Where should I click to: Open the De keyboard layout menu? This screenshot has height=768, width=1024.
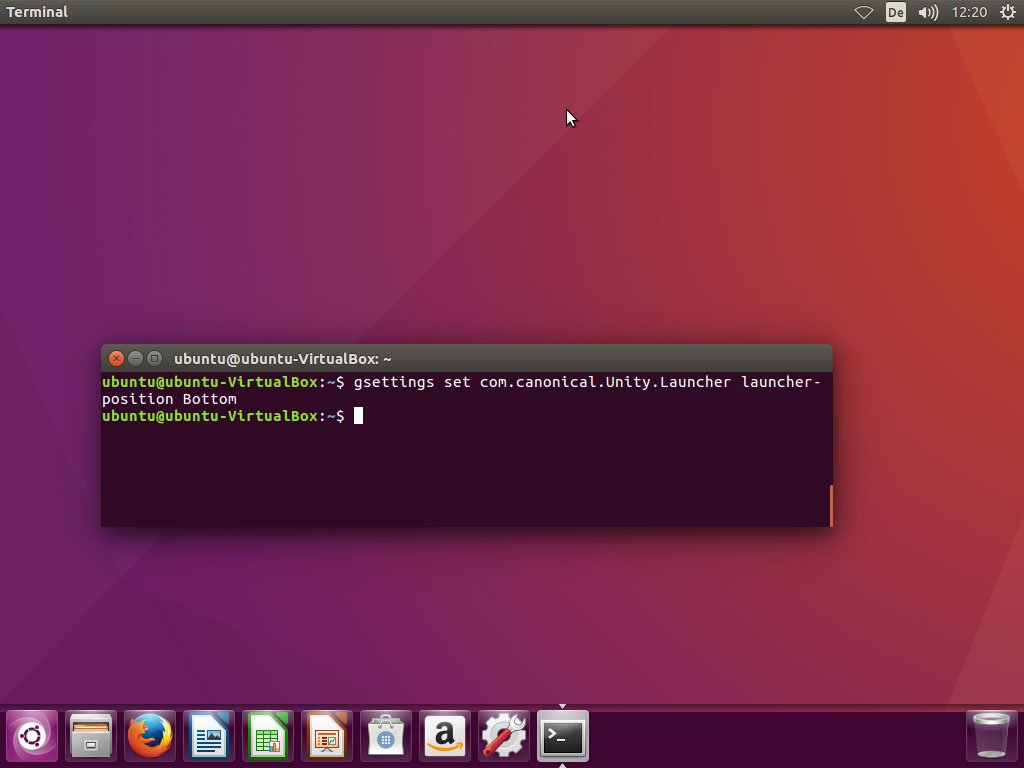coord(895,12)
